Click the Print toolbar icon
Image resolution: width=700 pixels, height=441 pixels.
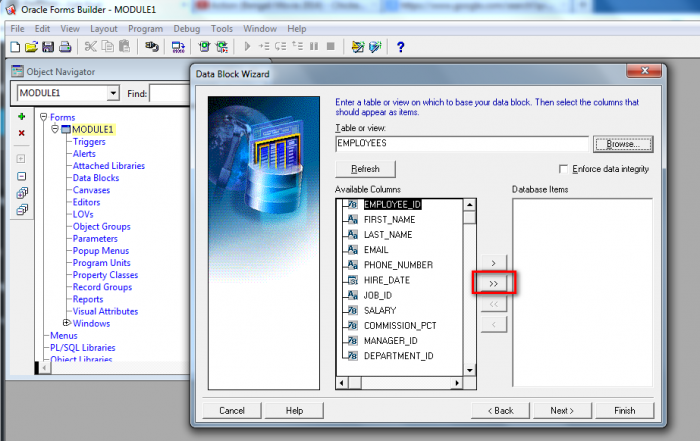64,47
